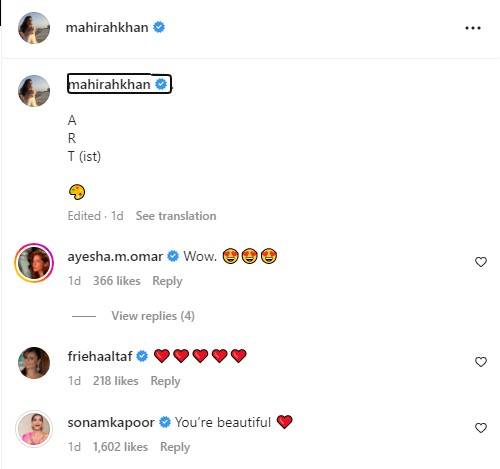Open friehaaltaf's profile picture

(34, 363)
